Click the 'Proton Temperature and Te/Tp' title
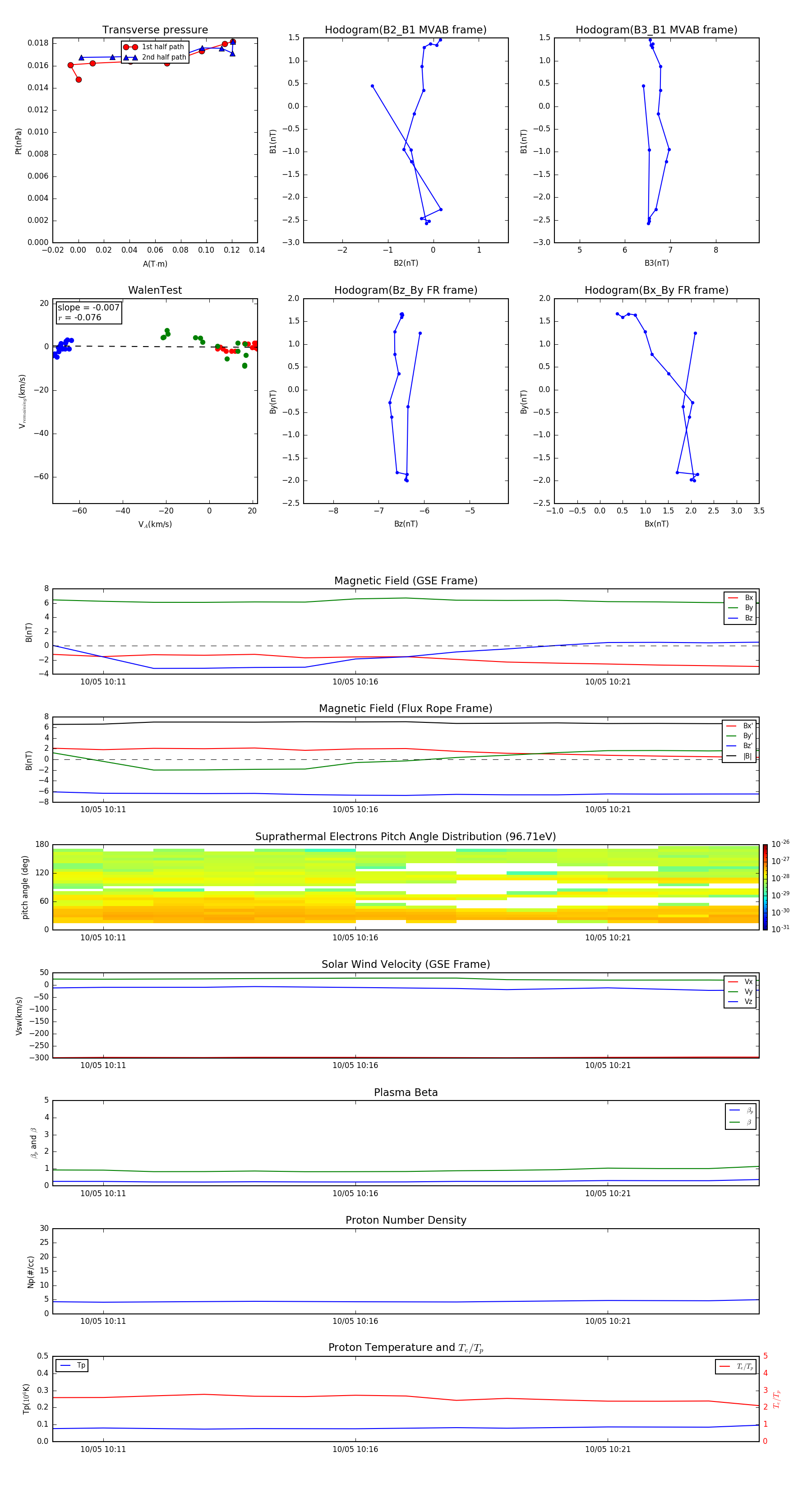The image size is (812, 1489). tap(406, 1348)
